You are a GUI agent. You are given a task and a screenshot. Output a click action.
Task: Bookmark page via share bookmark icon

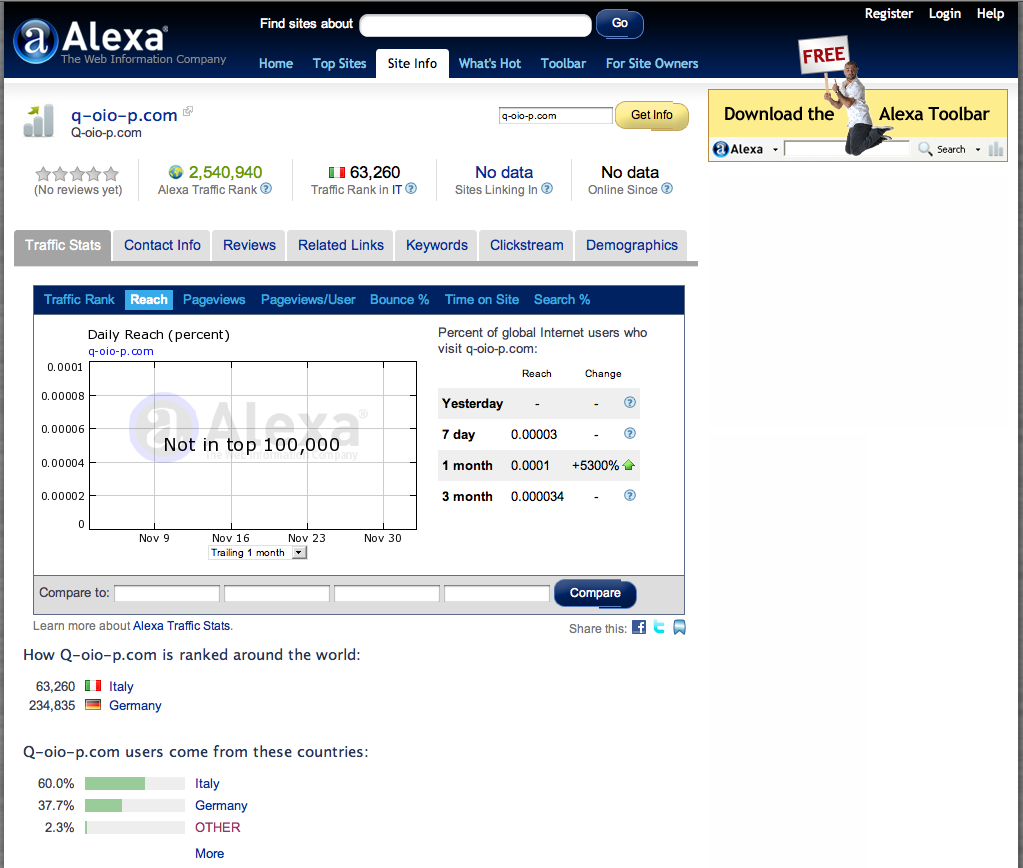pyautogui.click(x=679, y=627)
